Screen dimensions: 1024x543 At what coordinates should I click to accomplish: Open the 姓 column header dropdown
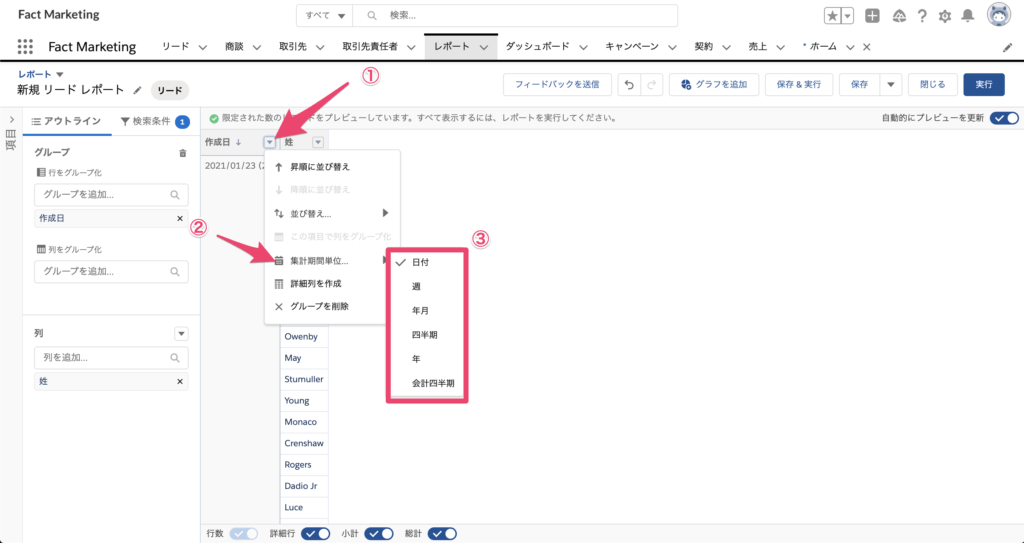click(318, 142)
